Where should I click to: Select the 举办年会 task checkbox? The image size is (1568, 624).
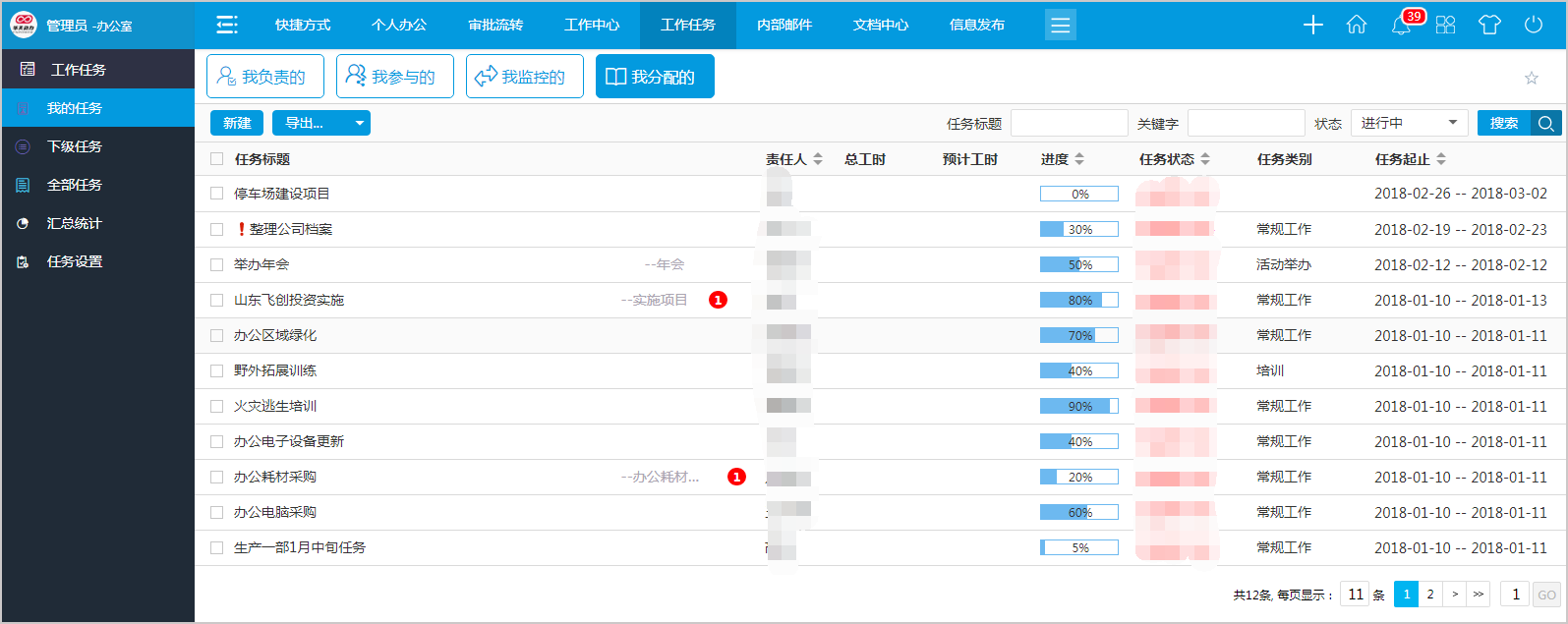[217, 264]
